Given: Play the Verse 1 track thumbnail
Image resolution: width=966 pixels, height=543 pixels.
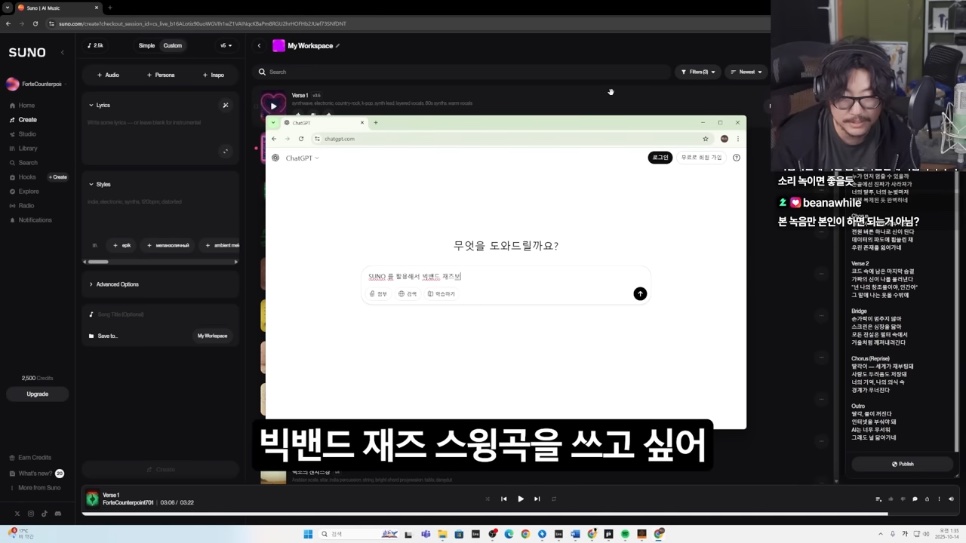Looking at the screenshot, I should pos(273,105).
